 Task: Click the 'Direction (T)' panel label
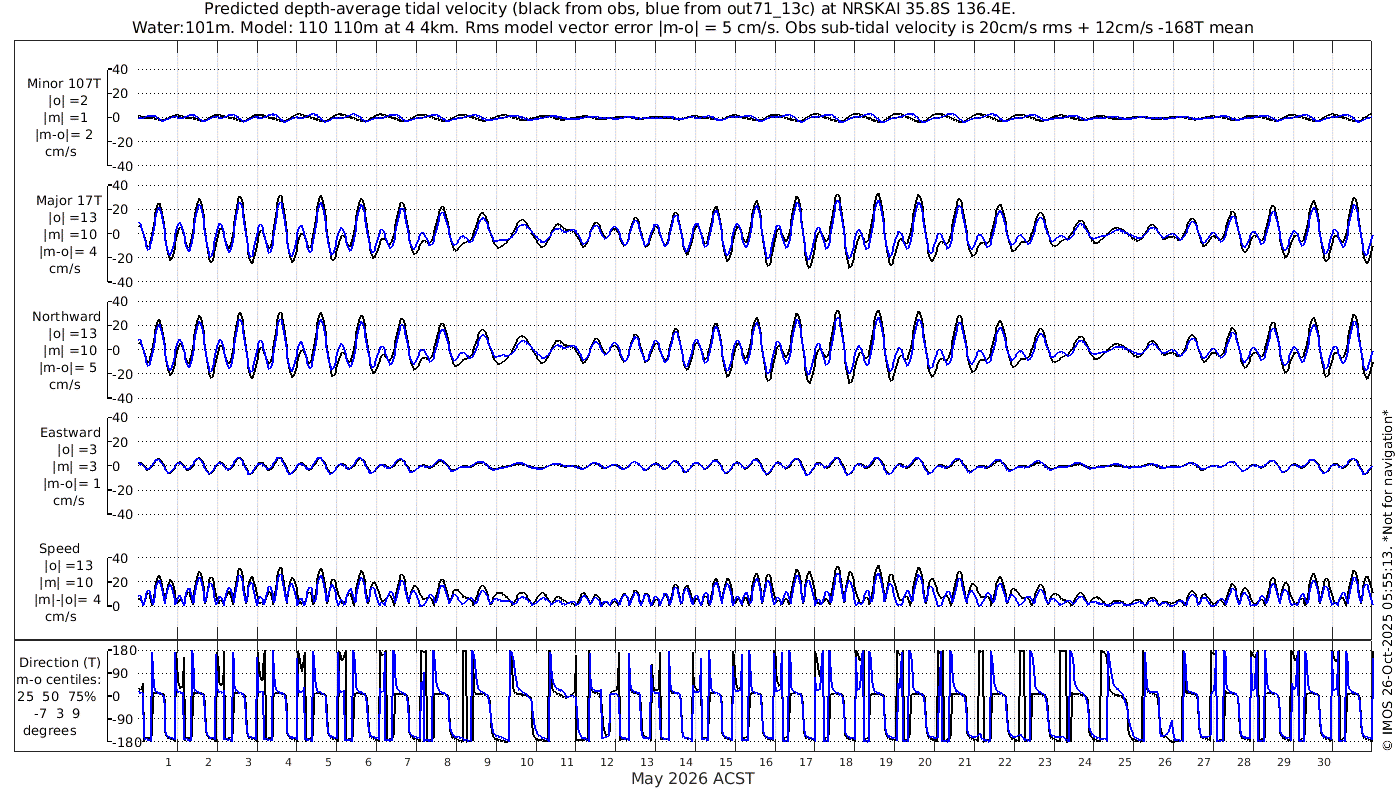pyautogui.click(x=61, y=662)
